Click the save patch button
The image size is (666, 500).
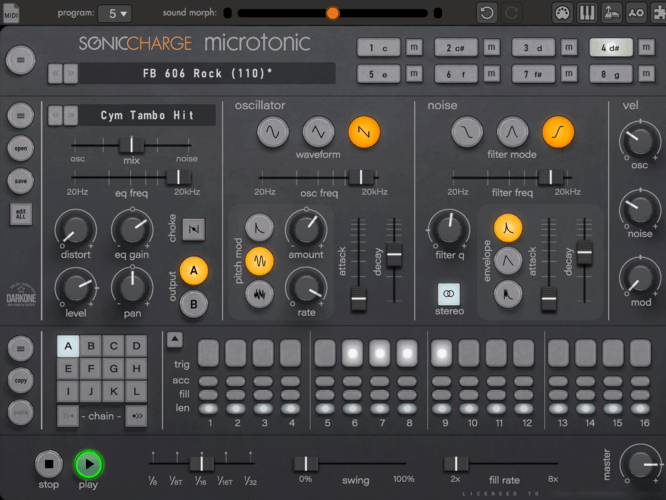20,181
